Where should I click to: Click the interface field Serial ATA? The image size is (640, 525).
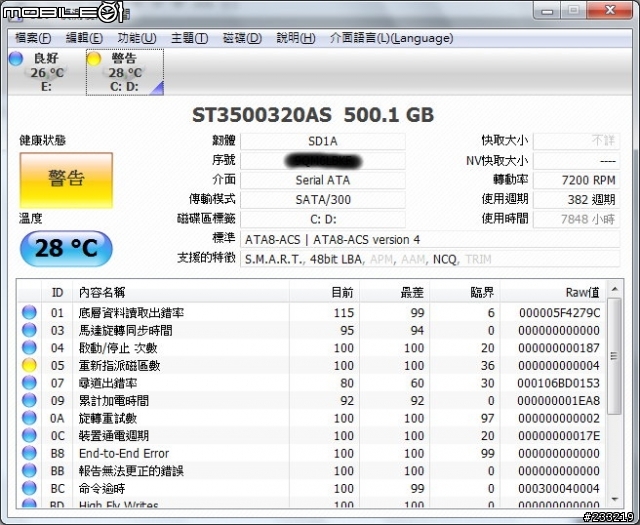[x=322, y=180]
